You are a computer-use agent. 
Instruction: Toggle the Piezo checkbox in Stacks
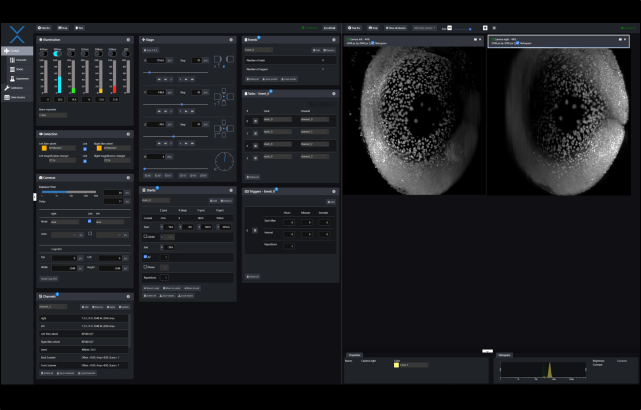point(146,267)
